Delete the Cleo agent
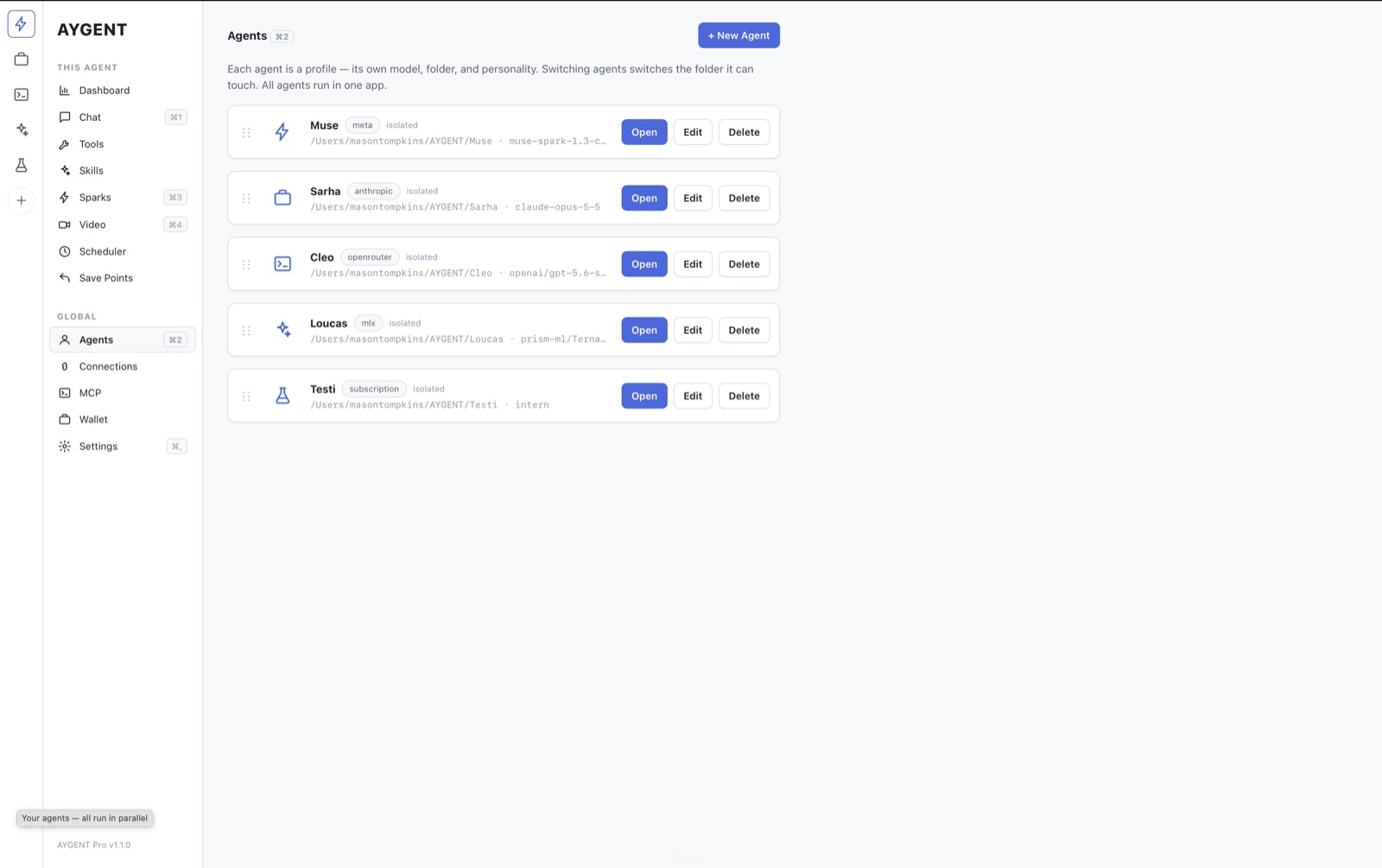The height and width of the screenshot is (868, 1382). (x=744, y=264)
